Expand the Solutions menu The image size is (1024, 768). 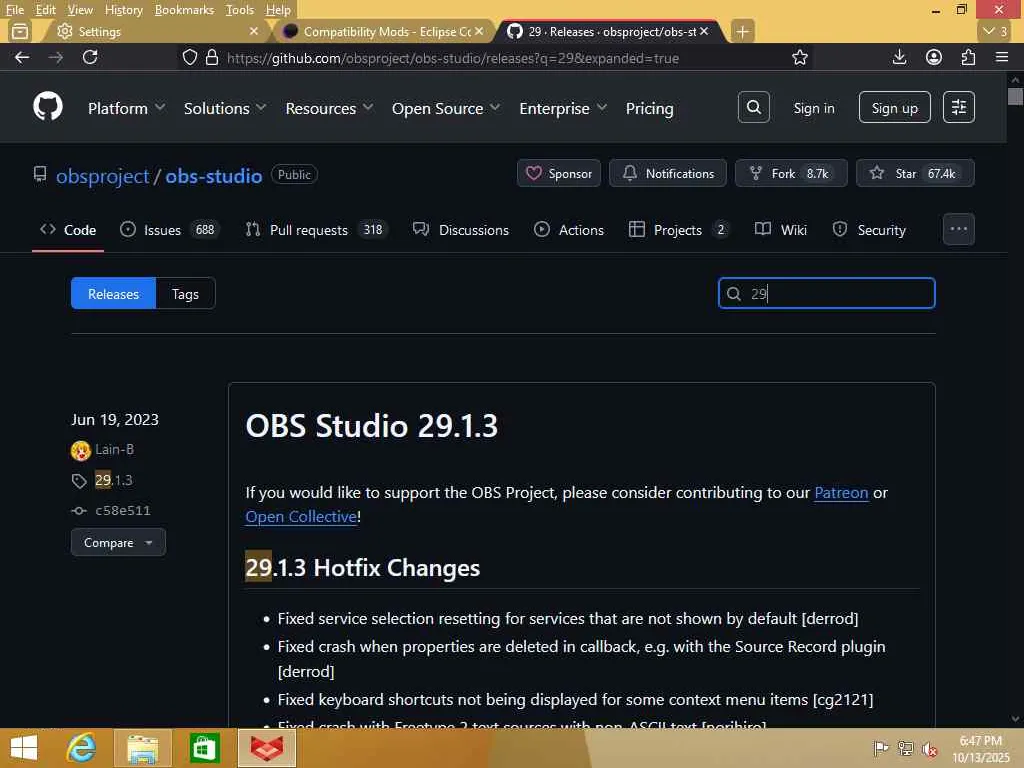[225, 108]
